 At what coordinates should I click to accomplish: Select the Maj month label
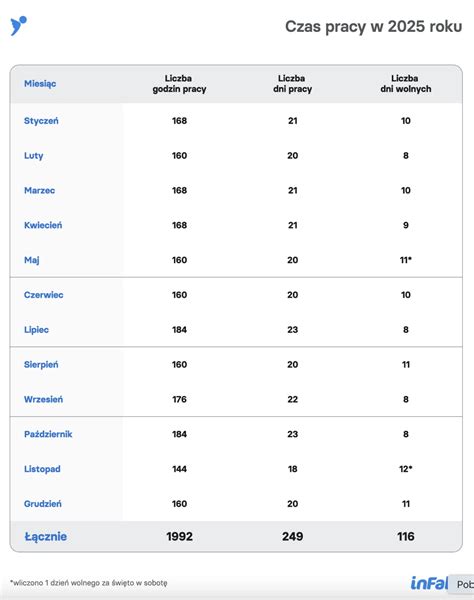click(32, 260)
